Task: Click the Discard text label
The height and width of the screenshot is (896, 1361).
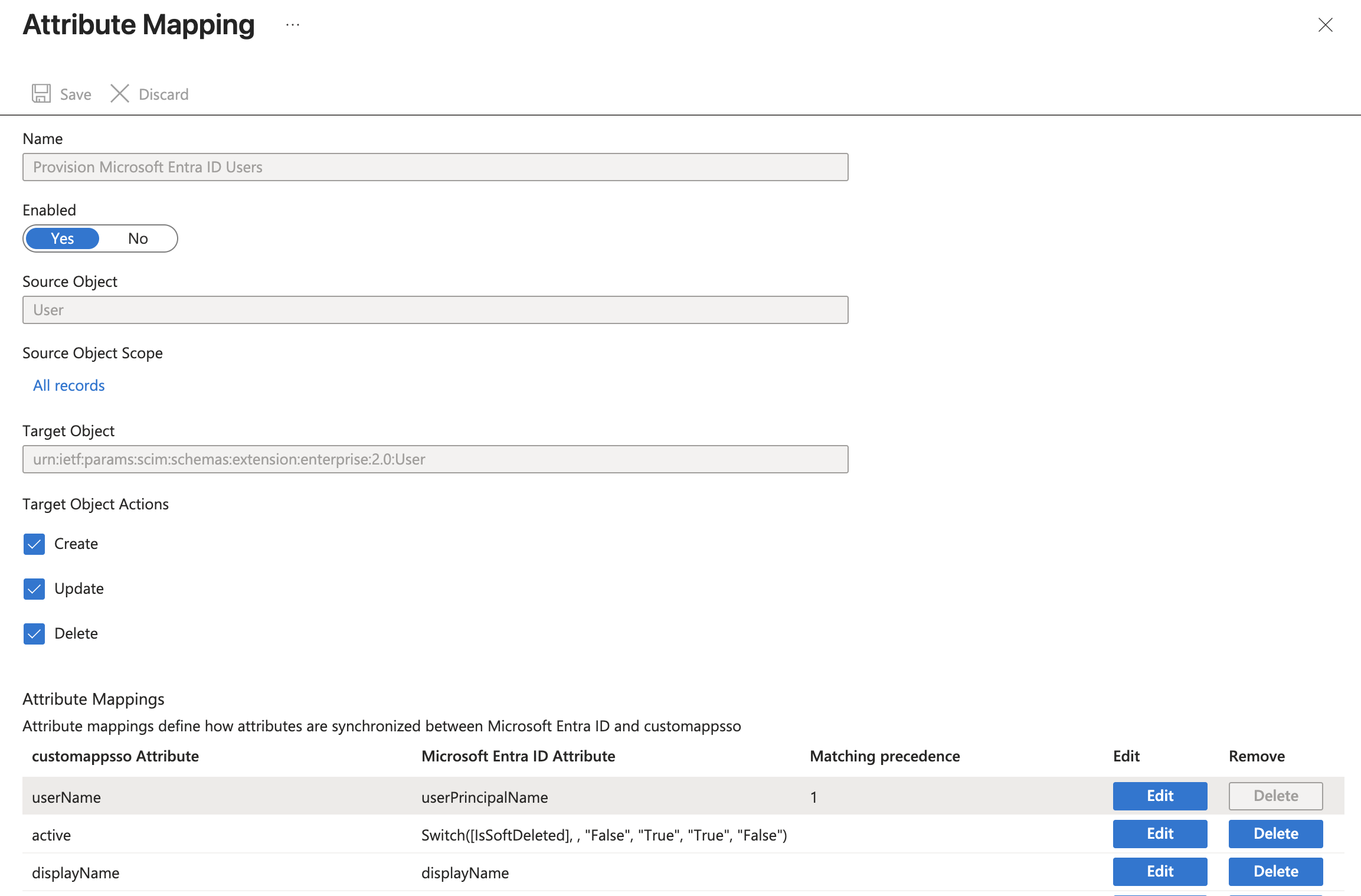Action: [163, 94]
